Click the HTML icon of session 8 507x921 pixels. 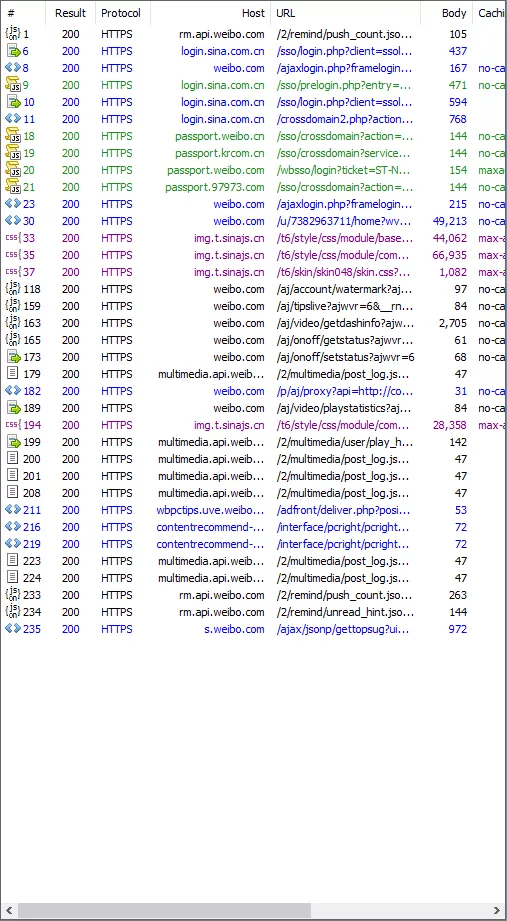click(x=12, y=68)
